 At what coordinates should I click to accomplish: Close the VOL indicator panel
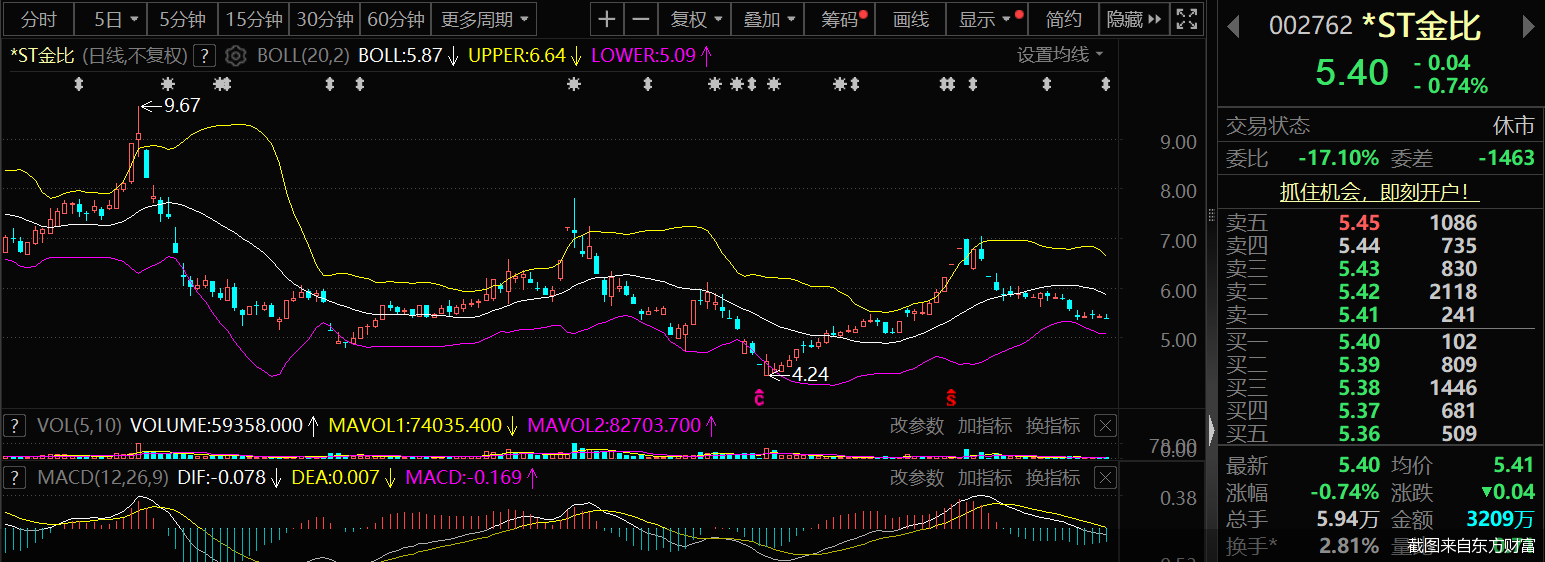click(1105, 426)
